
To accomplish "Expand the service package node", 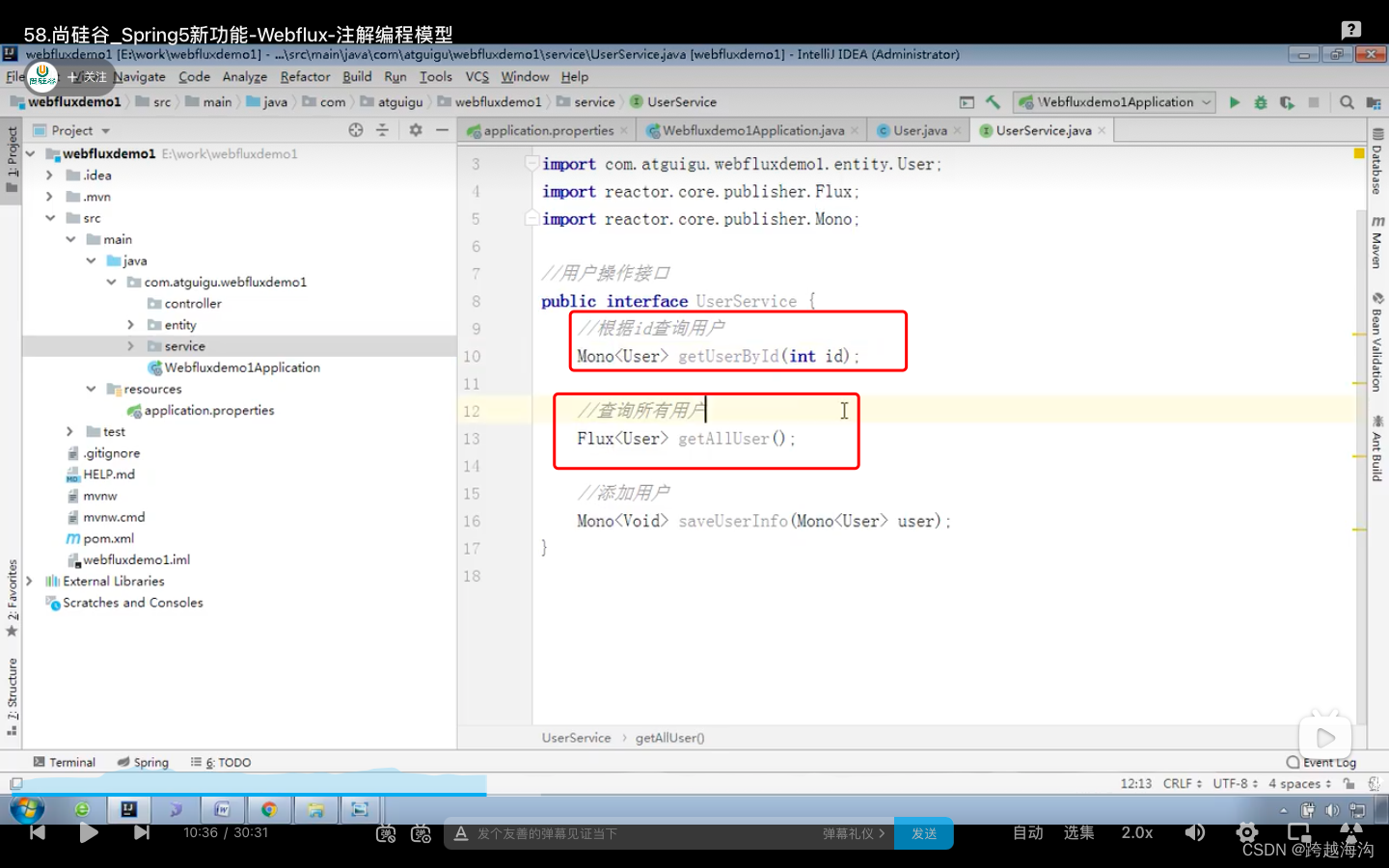I will tap(131, 346).
